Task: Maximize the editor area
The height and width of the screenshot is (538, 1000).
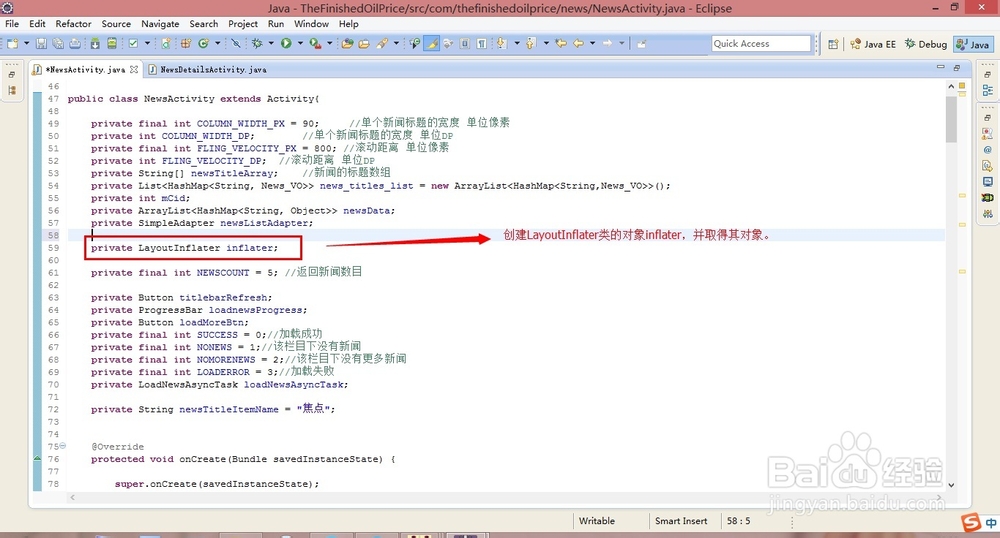Action: click(x=957, y=67)
